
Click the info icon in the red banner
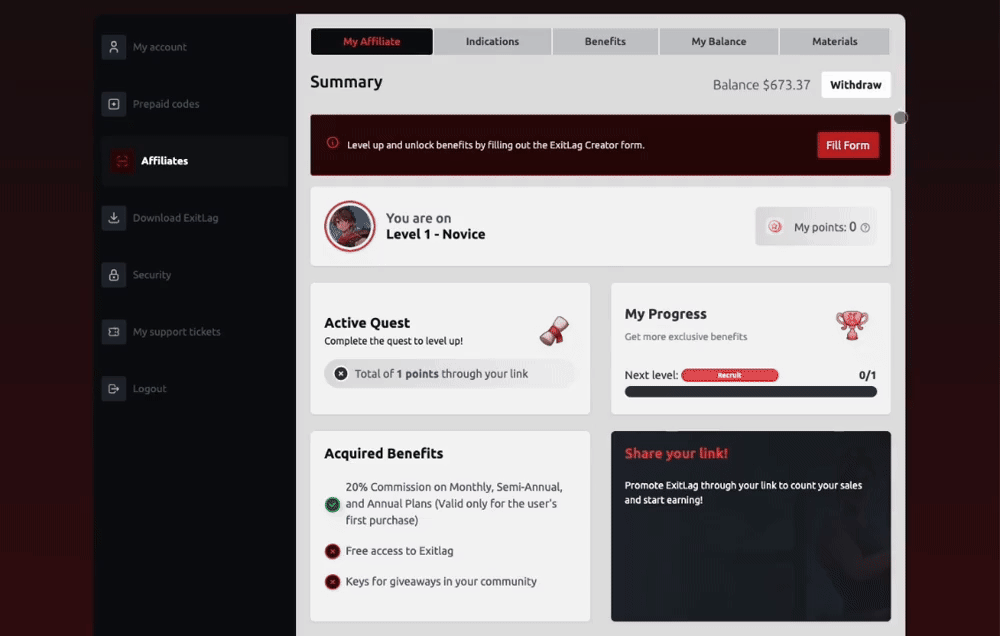(332, 143)
